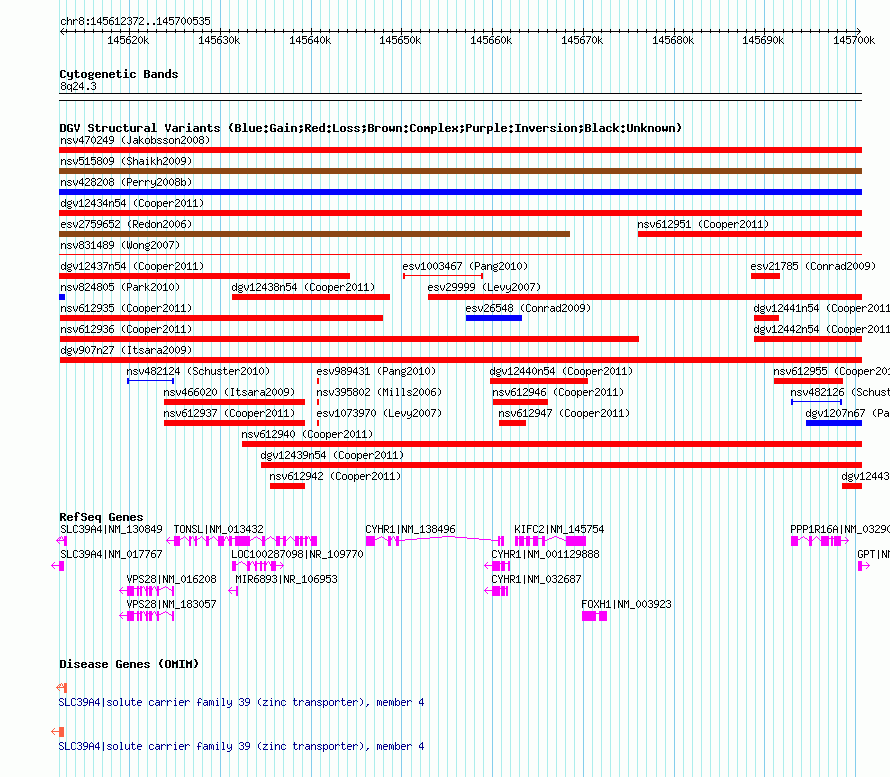Select the blue dgv1207n67 gain bar
The height and width of the screenshot is (777, 890).
(x=834, y=423)
